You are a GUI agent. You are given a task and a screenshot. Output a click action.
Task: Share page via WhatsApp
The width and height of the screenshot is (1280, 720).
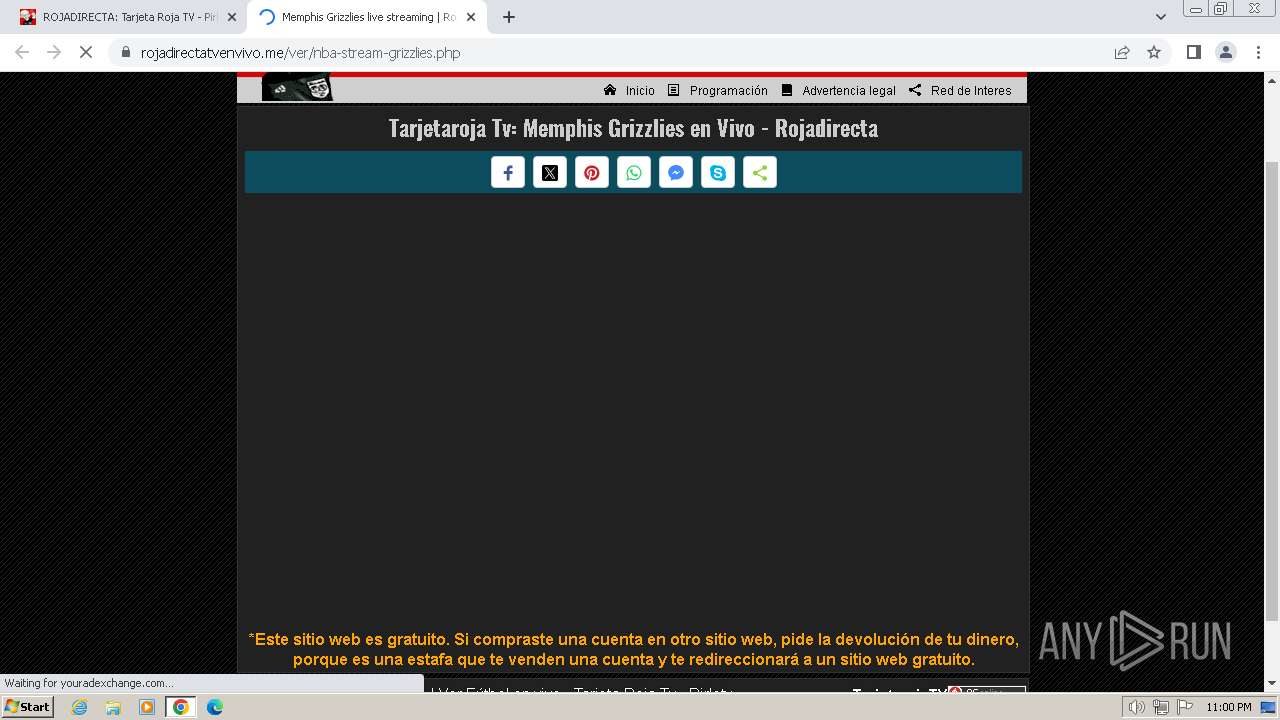[634, 173]
